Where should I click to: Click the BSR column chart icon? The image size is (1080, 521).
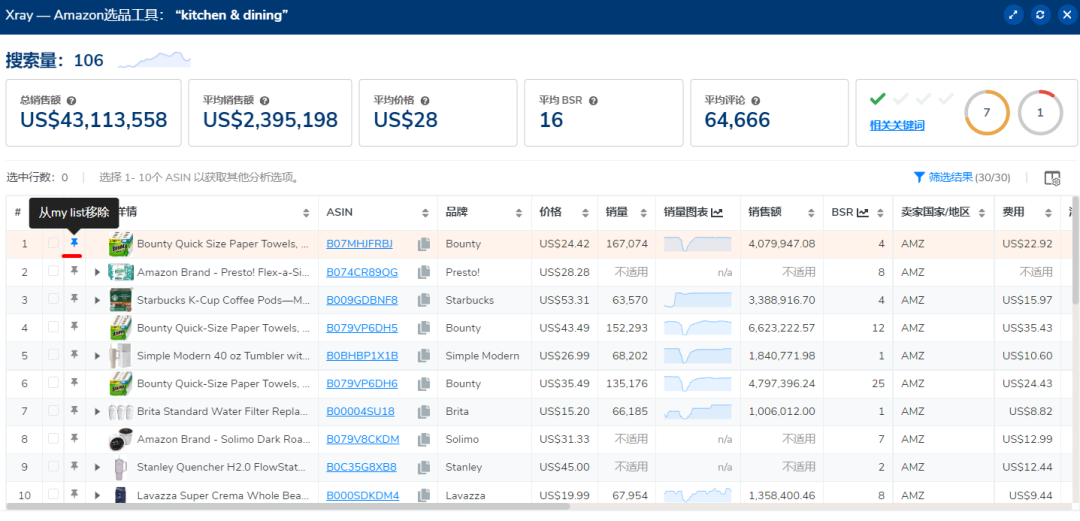coord(863,212)
